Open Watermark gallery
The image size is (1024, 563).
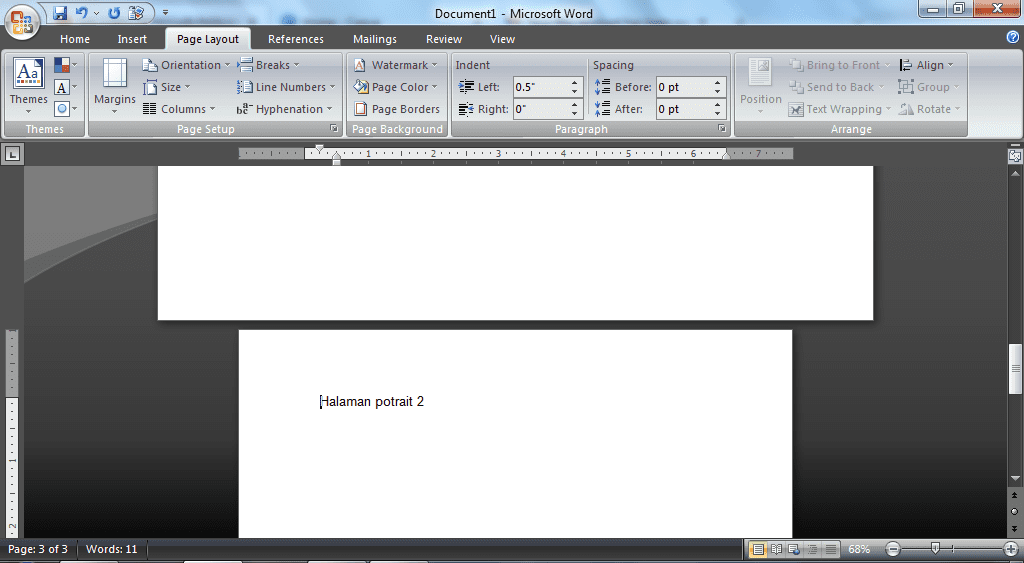(396, 65)
